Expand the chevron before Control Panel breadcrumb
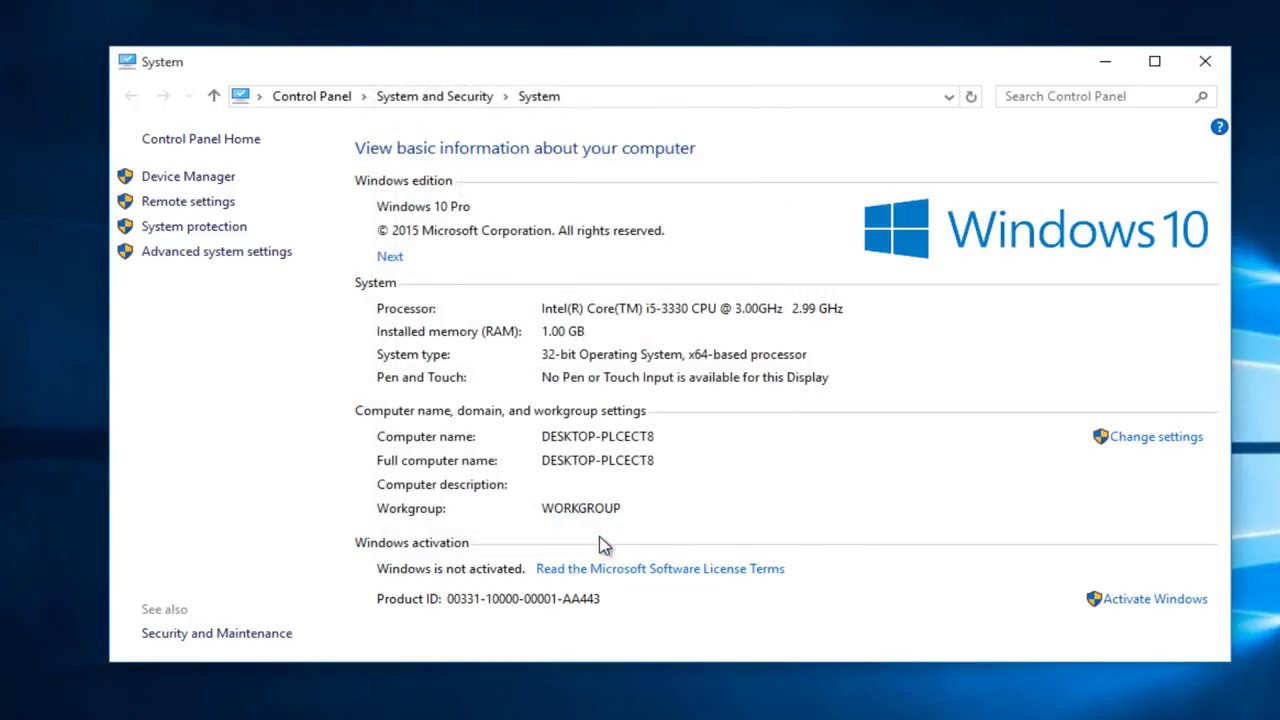This screenshot has height=720, width=1280. pyautogui.click(x=260, y=96)
